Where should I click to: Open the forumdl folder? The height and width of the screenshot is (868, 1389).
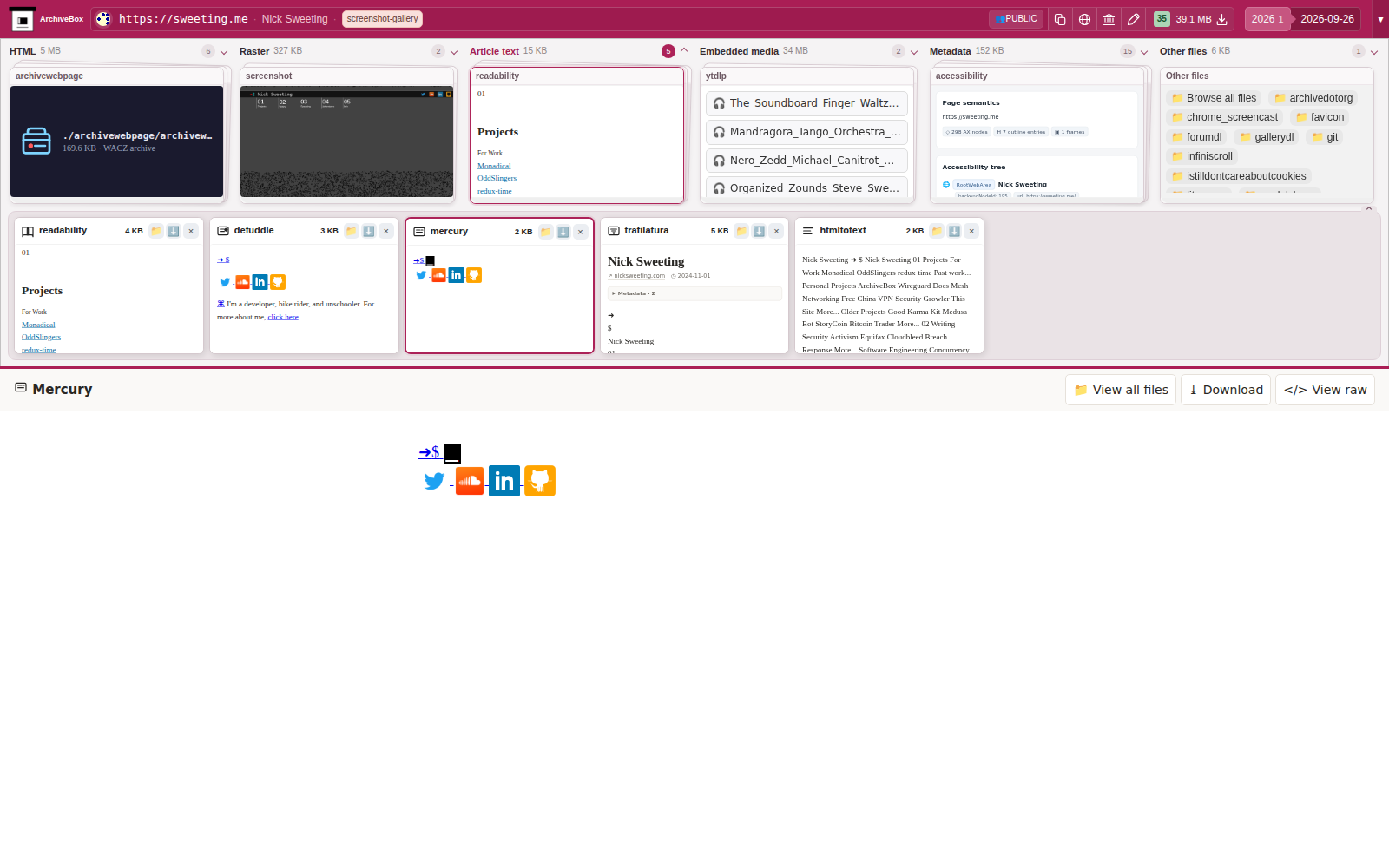click(x=1196, y=137)
